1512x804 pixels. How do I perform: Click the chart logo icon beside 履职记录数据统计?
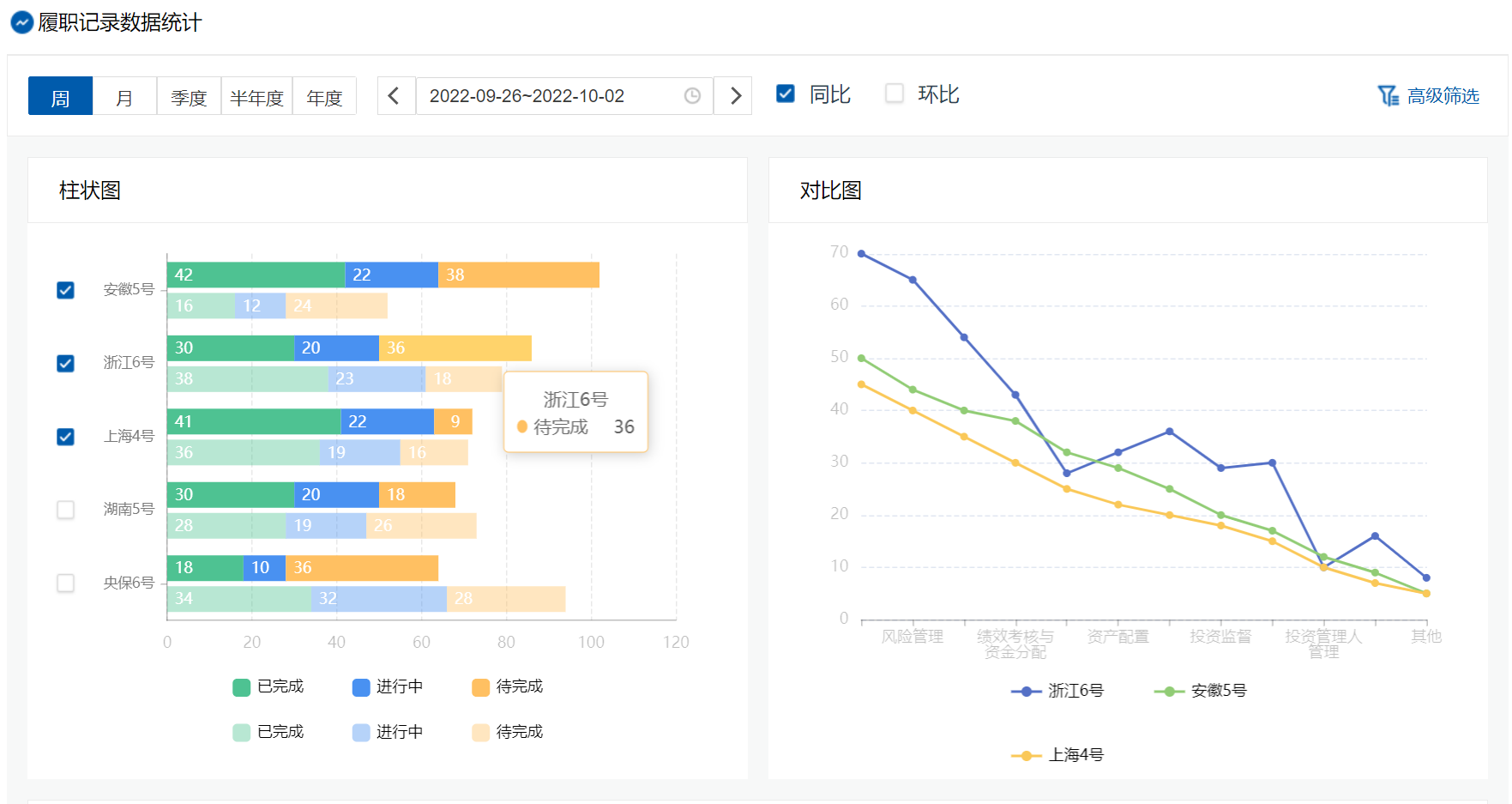(x=21, y=22)
